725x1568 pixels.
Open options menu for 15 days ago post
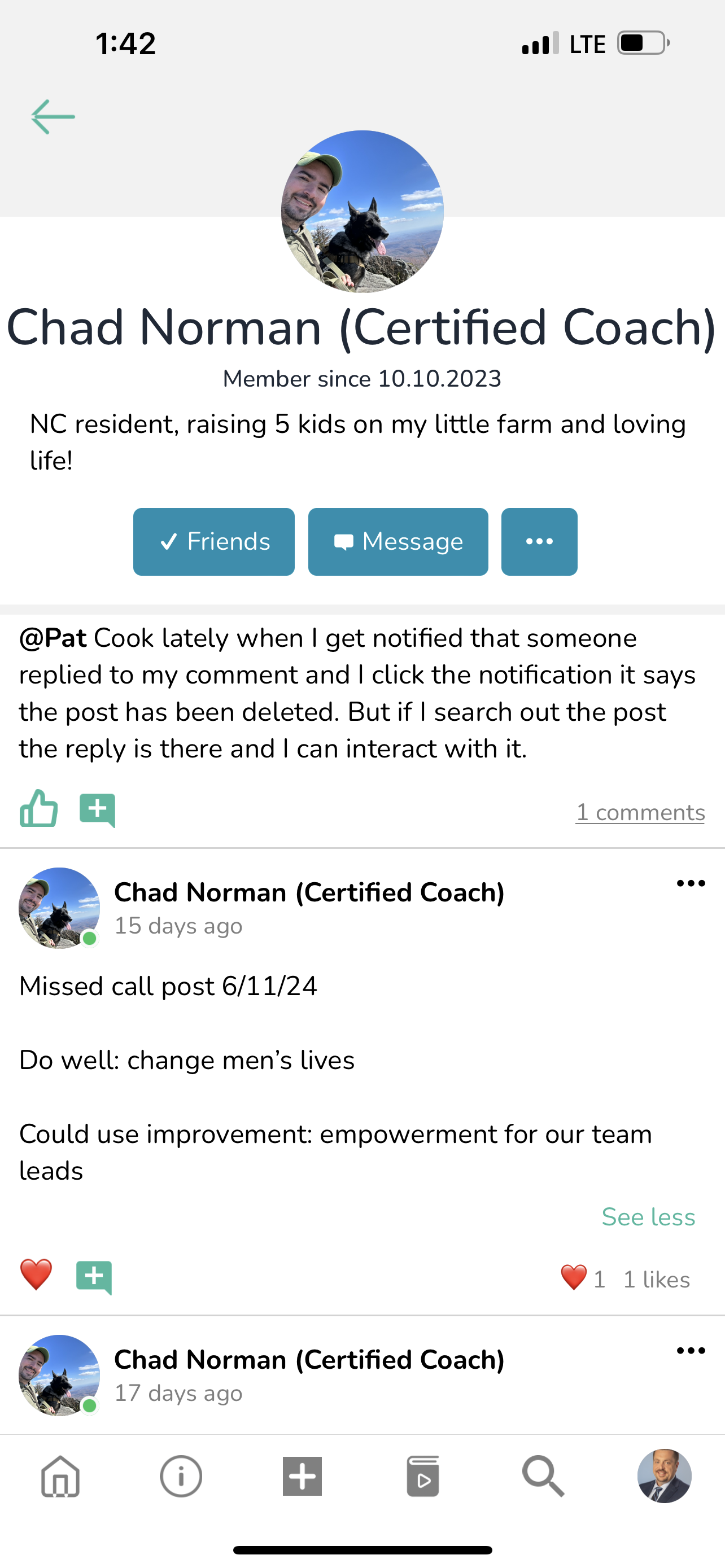[691, 883]
